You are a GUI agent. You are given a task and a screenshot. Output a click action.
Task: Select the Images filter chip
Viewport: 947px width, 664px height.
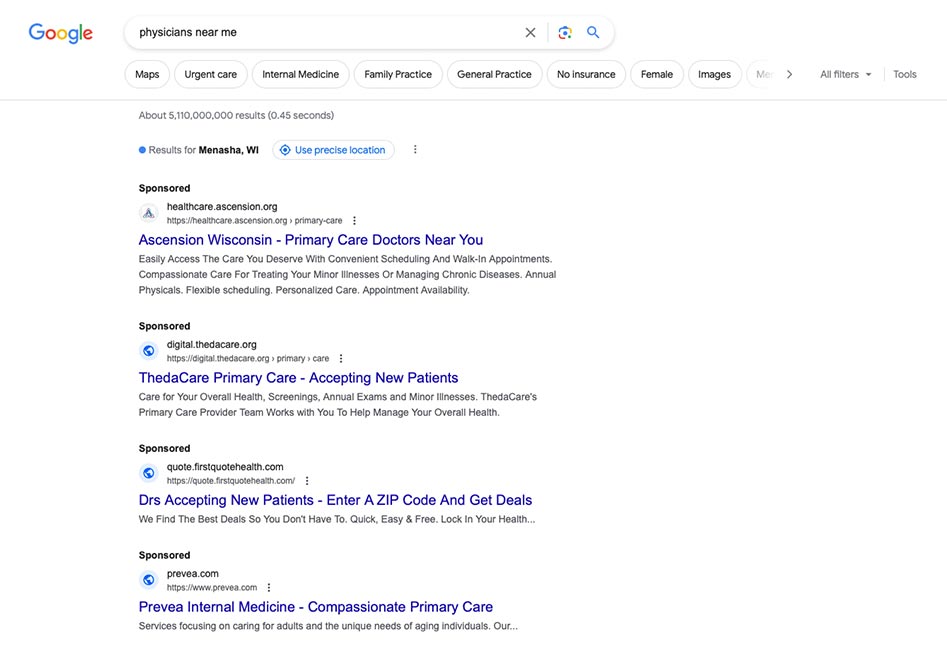pos(714,74)
